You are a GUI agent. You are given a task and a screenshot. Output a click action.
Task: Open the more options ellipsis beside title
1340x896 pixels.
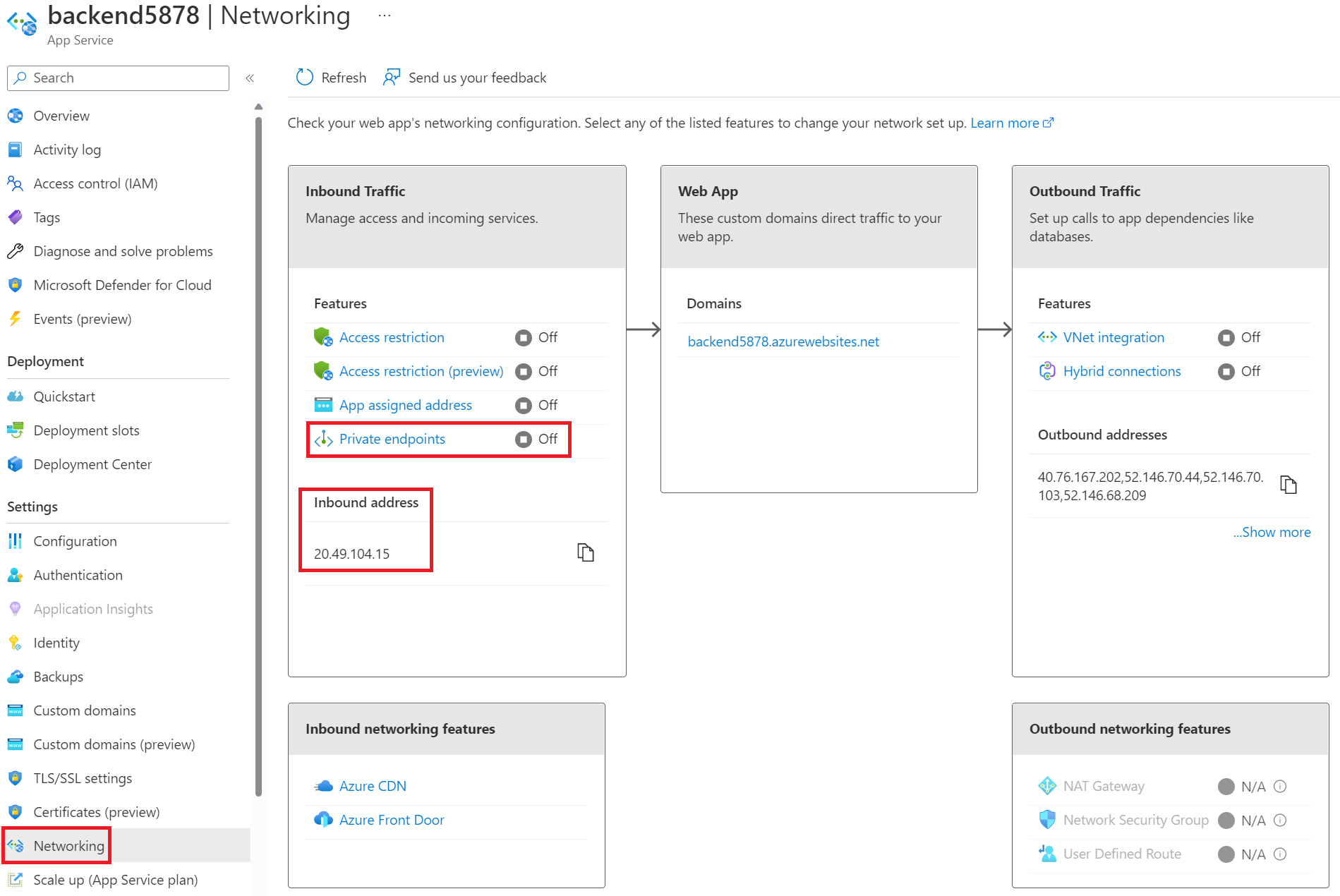(385, 16)
